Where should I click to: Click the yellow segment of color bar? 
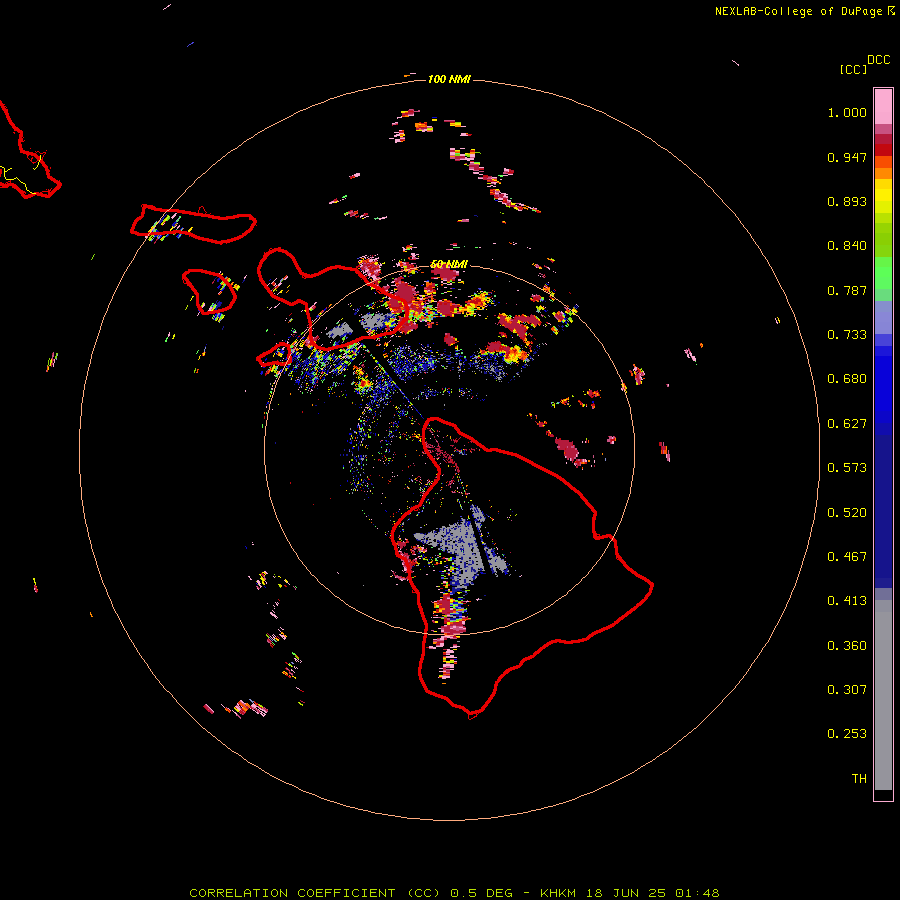click(883, 196)
